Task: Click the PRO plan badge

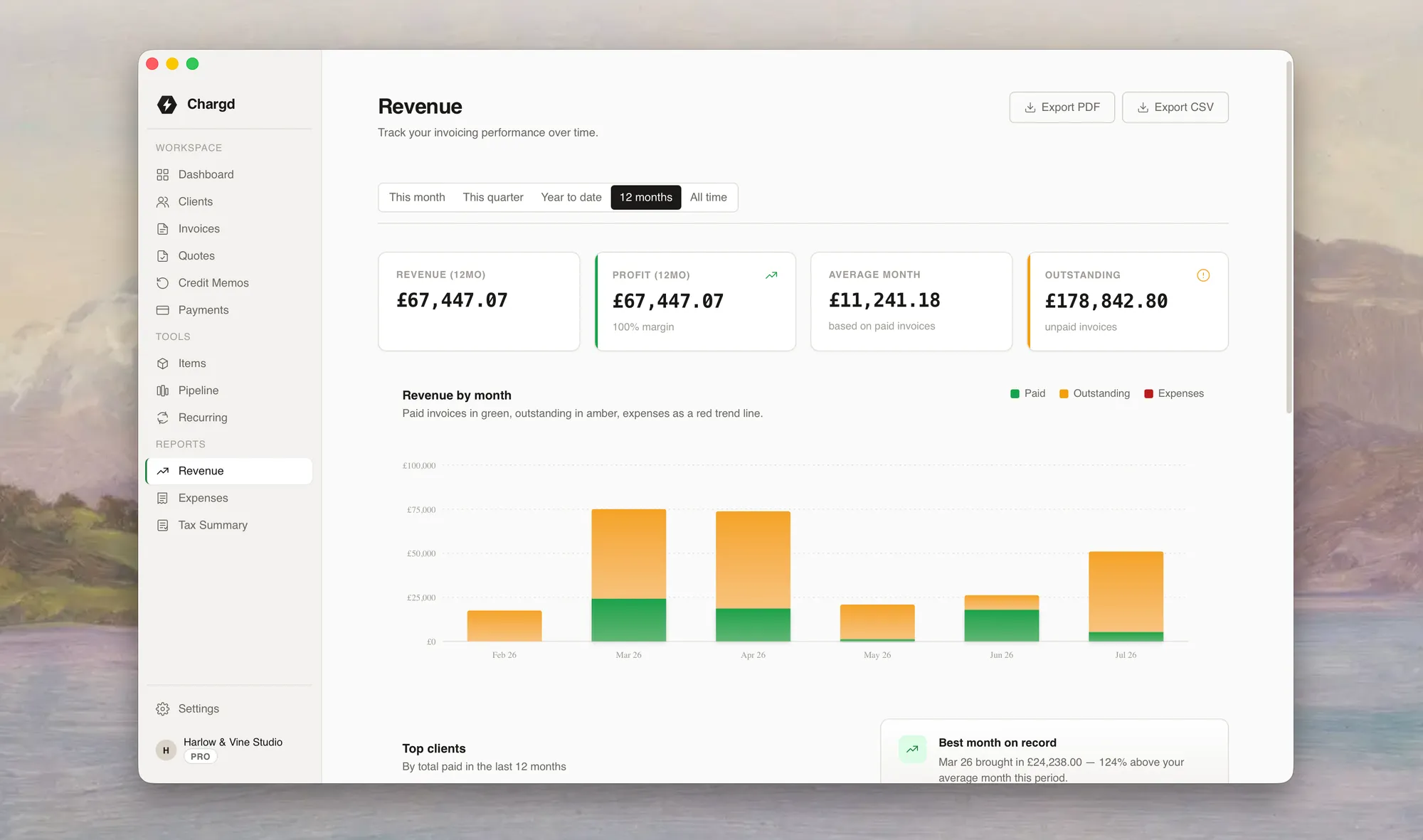Action: (201, 757)
